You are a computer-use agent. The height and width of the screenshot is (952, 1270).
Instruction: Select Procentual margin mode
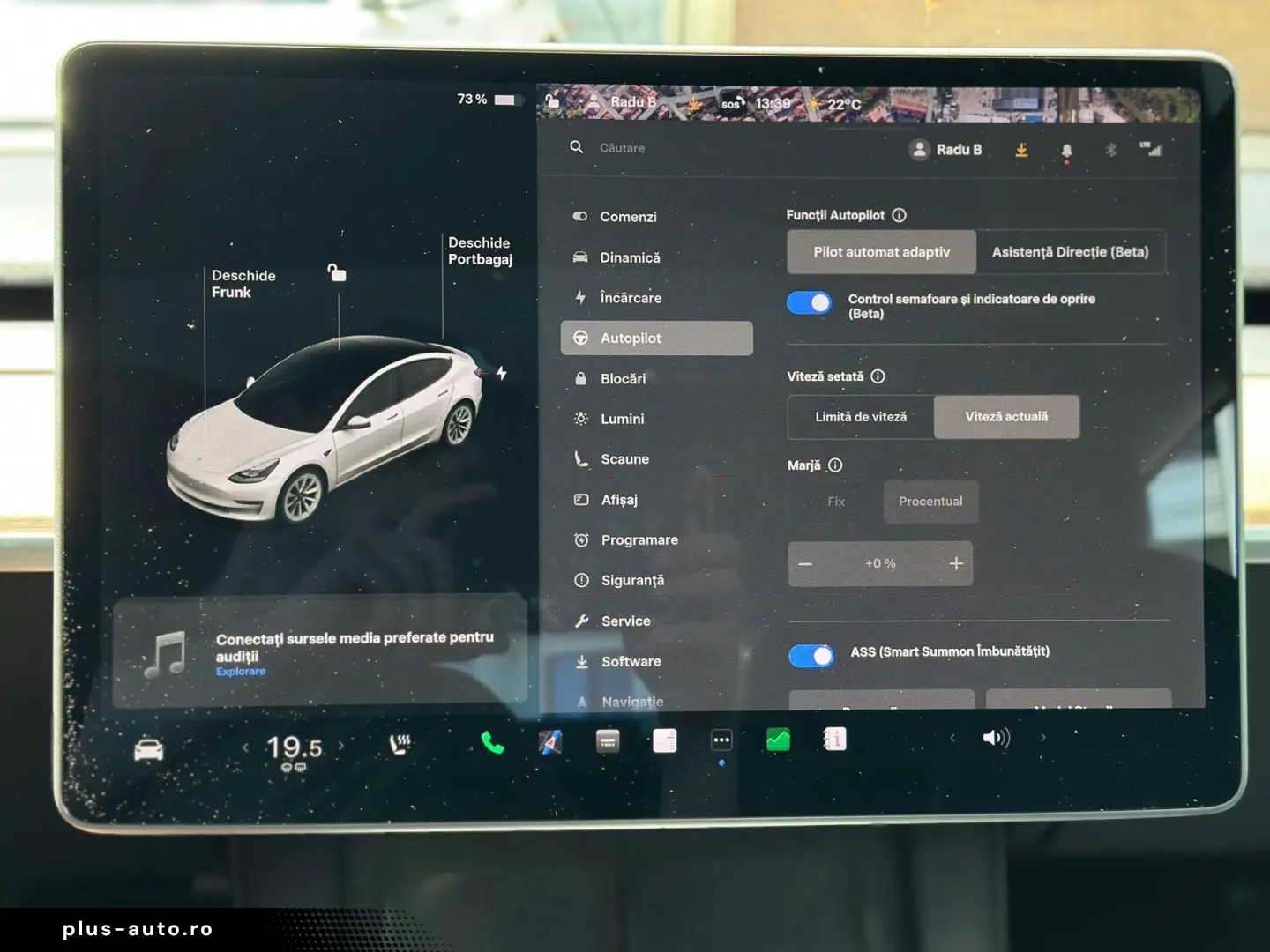930,502
